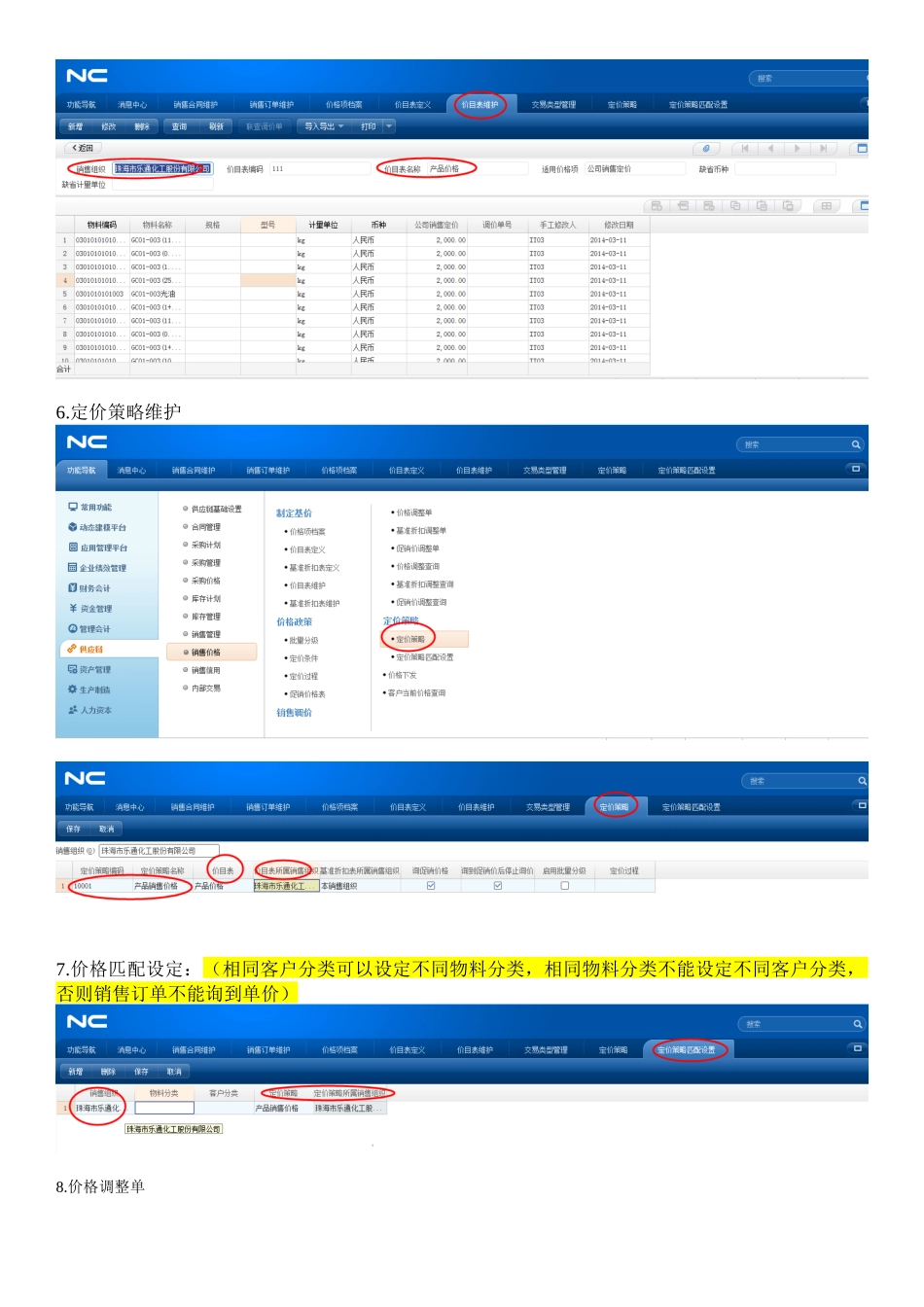
Task: Open 人力资本 in sidebar
Action: (x=89, y=710)
